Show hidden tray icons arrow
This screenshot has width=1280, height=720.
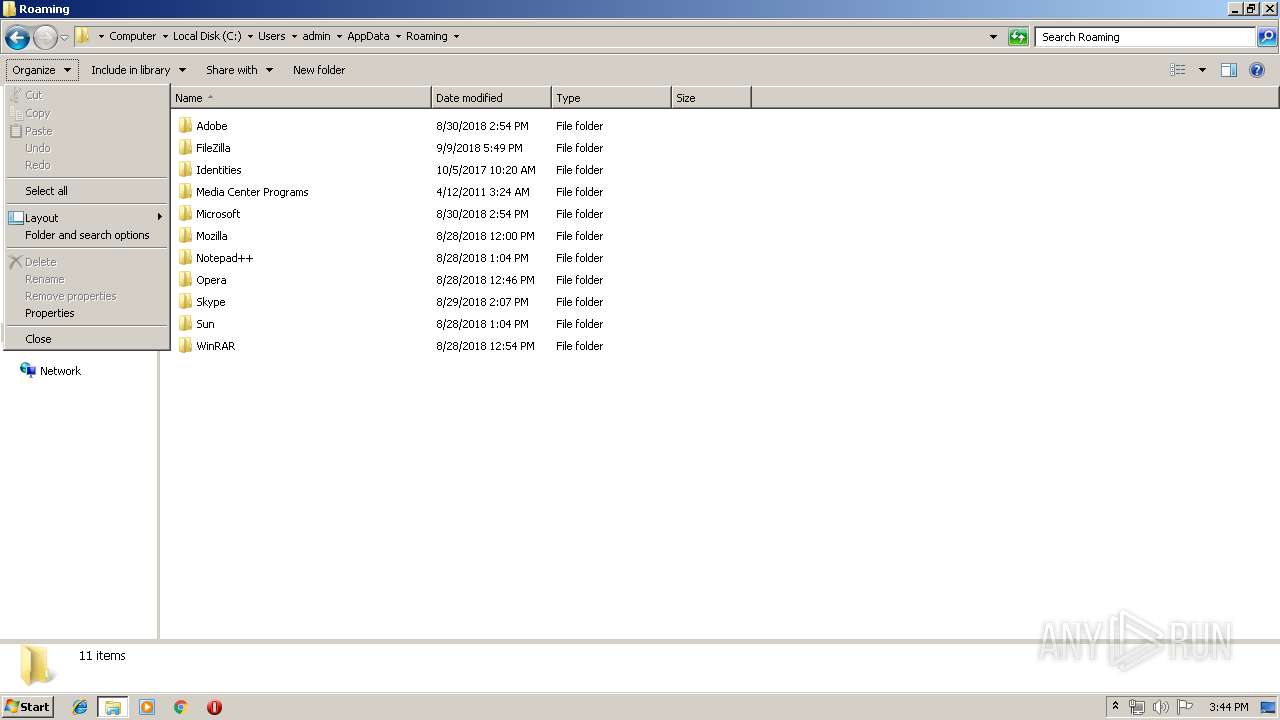tap(1116, 707)
